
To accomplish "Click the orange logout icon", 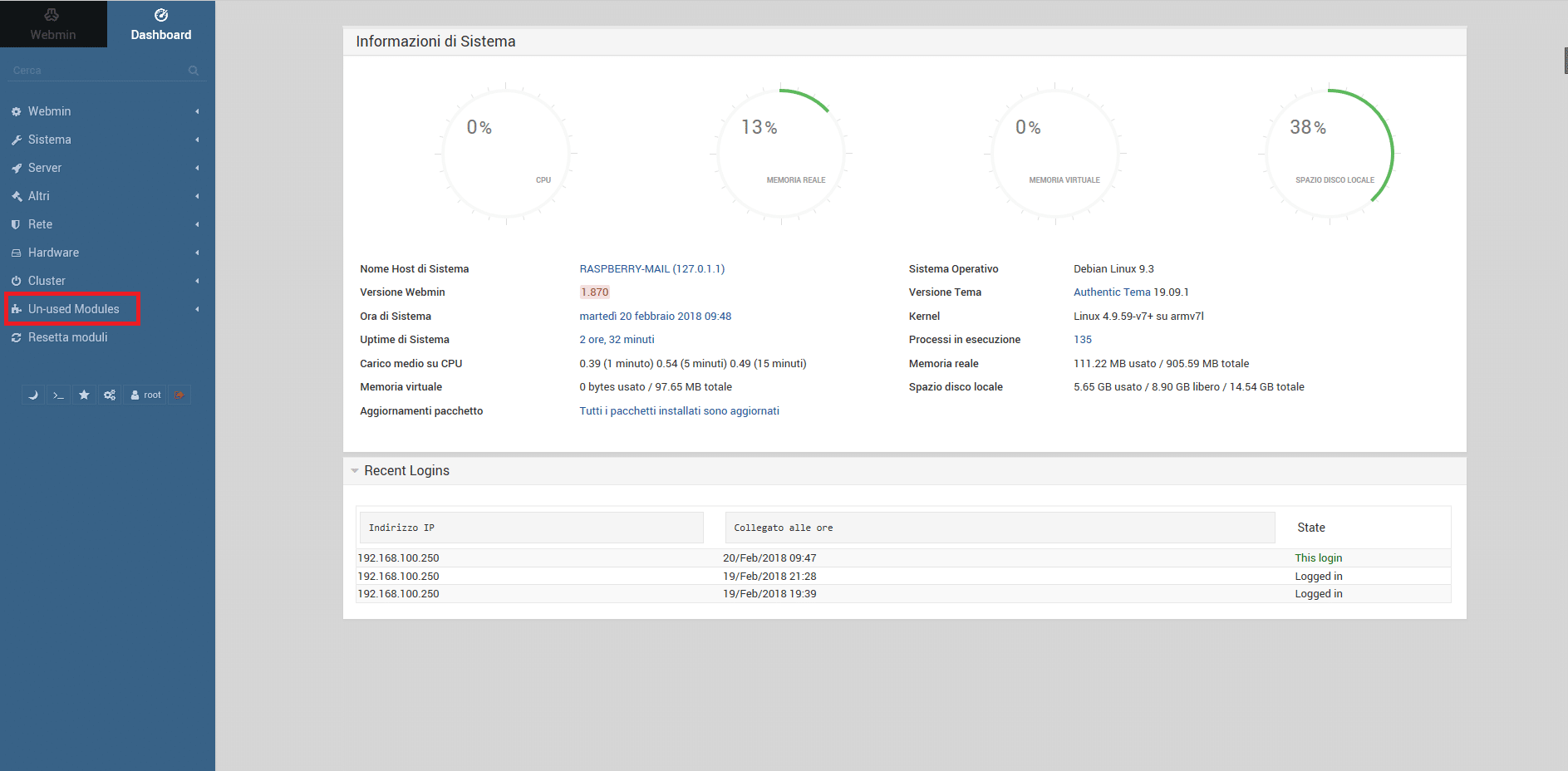I will pyautogui.click(x=179, y=395).
